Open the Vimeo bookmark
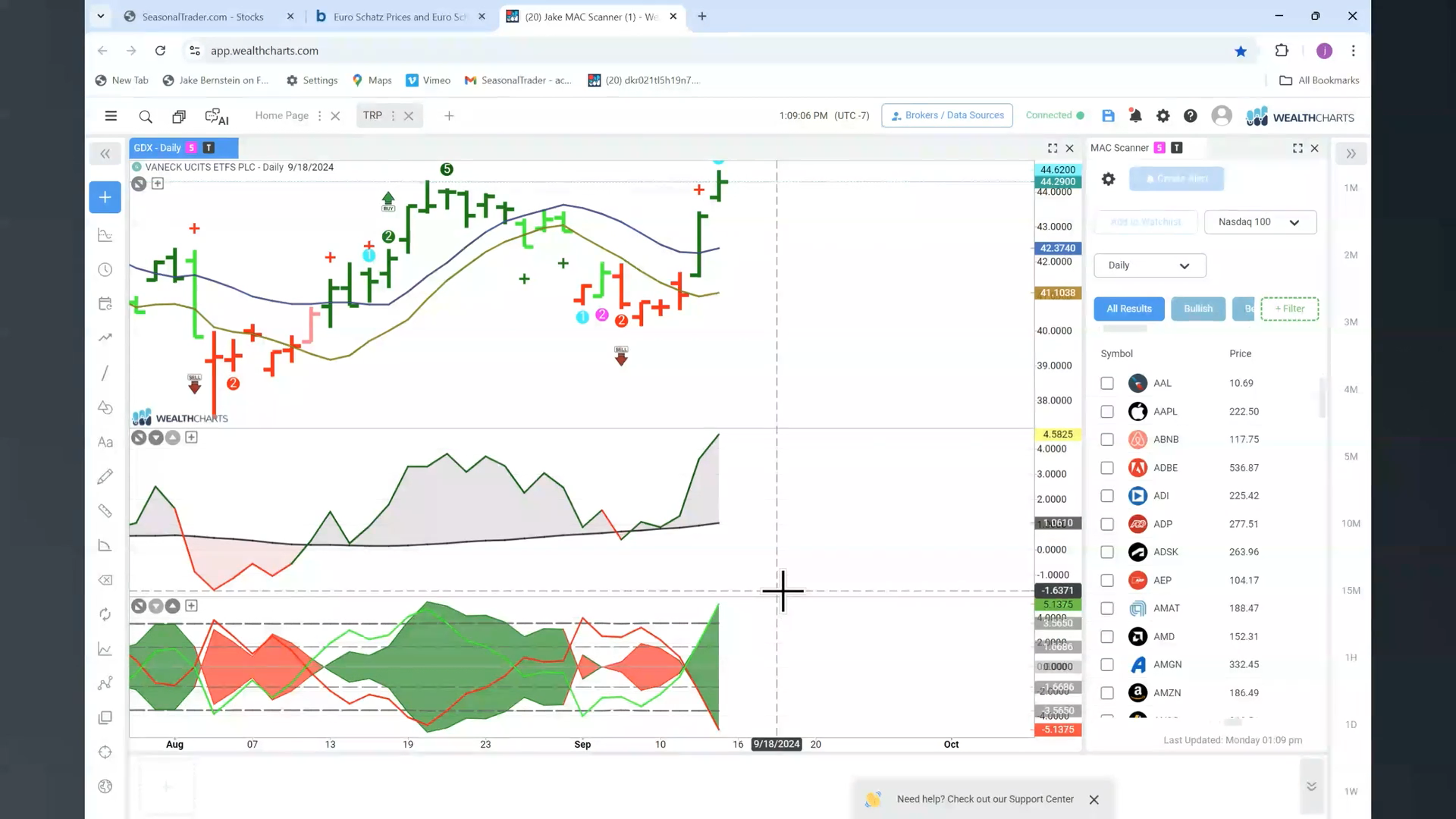This screenshot has width=1456, height=819. point(428,80)
